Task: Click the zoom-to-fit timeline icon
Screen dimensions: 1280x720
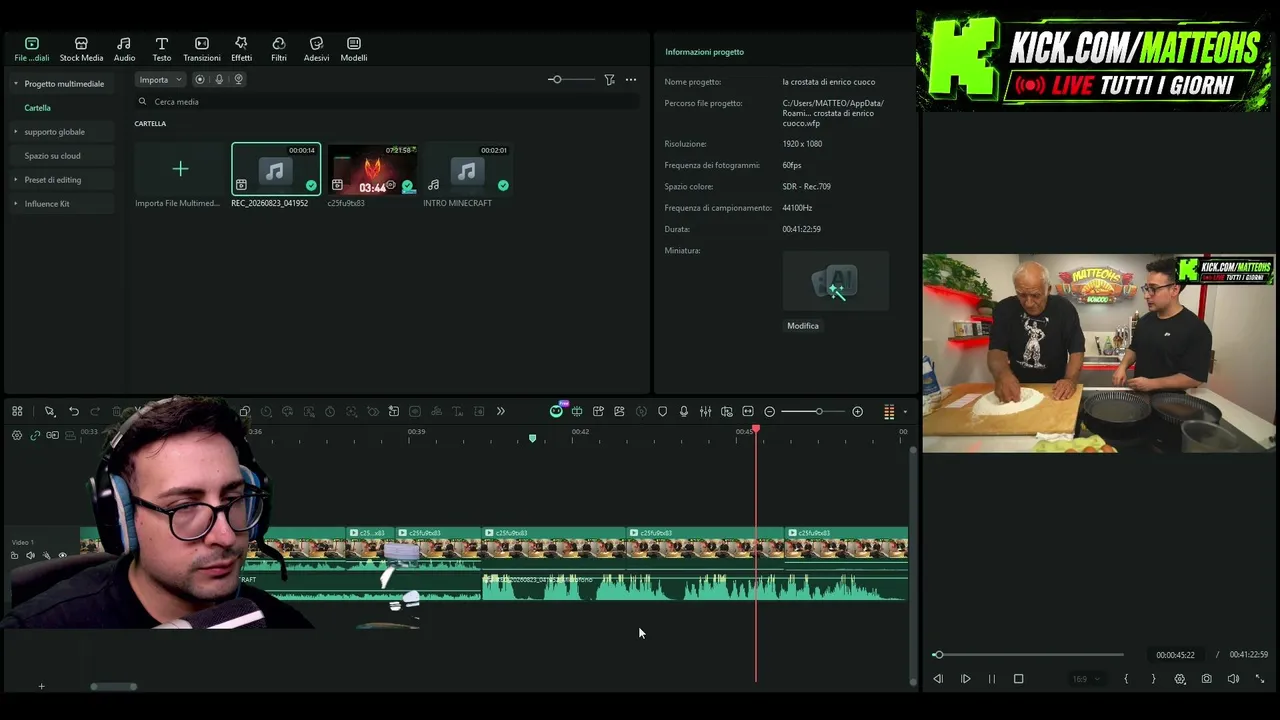Action: click(748, 411)
